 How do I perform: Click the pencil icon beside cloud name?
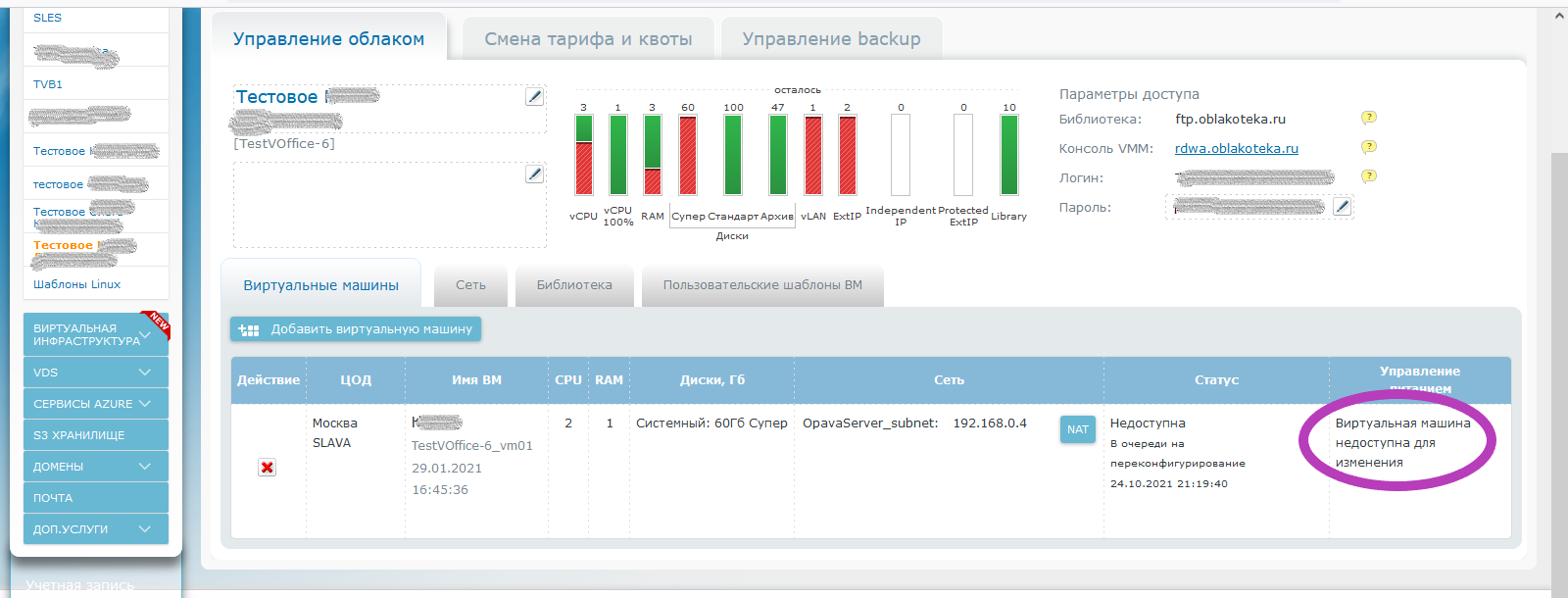pyautogui.click(x=534, y=96)
